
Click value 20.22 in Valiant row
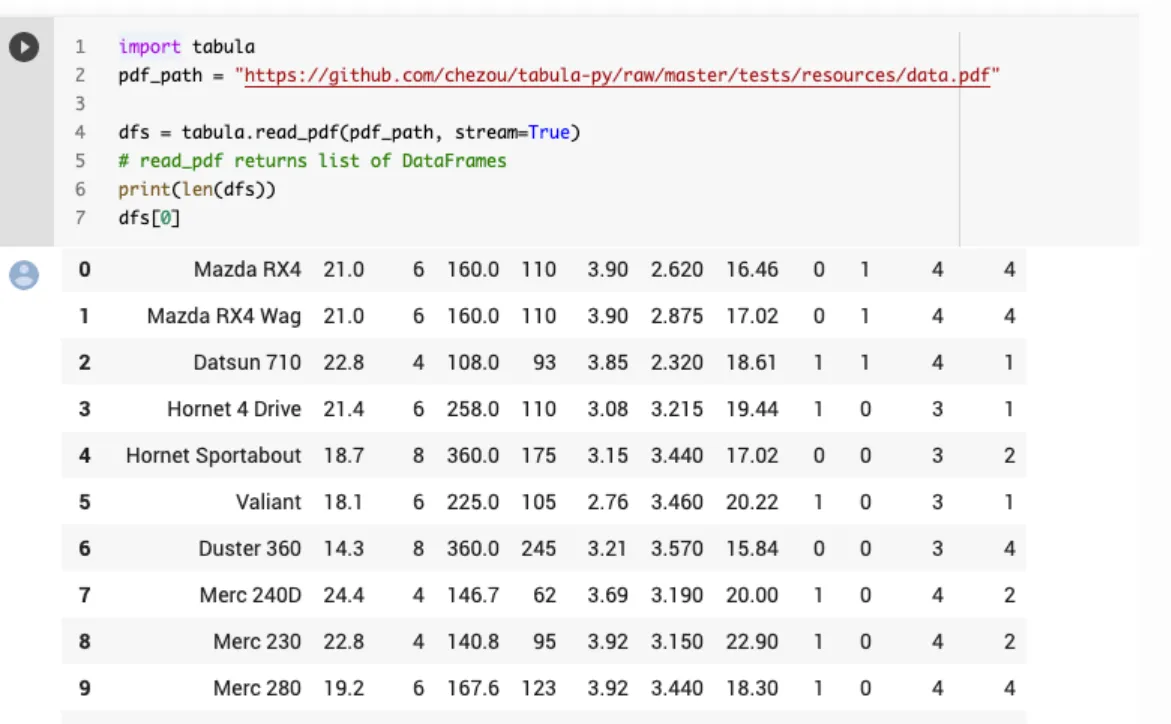click(752, 502)
